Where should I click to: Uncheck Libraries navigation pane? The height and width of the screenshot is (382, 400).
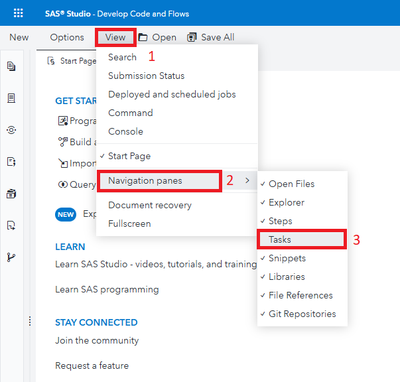(x=302, y=277)
